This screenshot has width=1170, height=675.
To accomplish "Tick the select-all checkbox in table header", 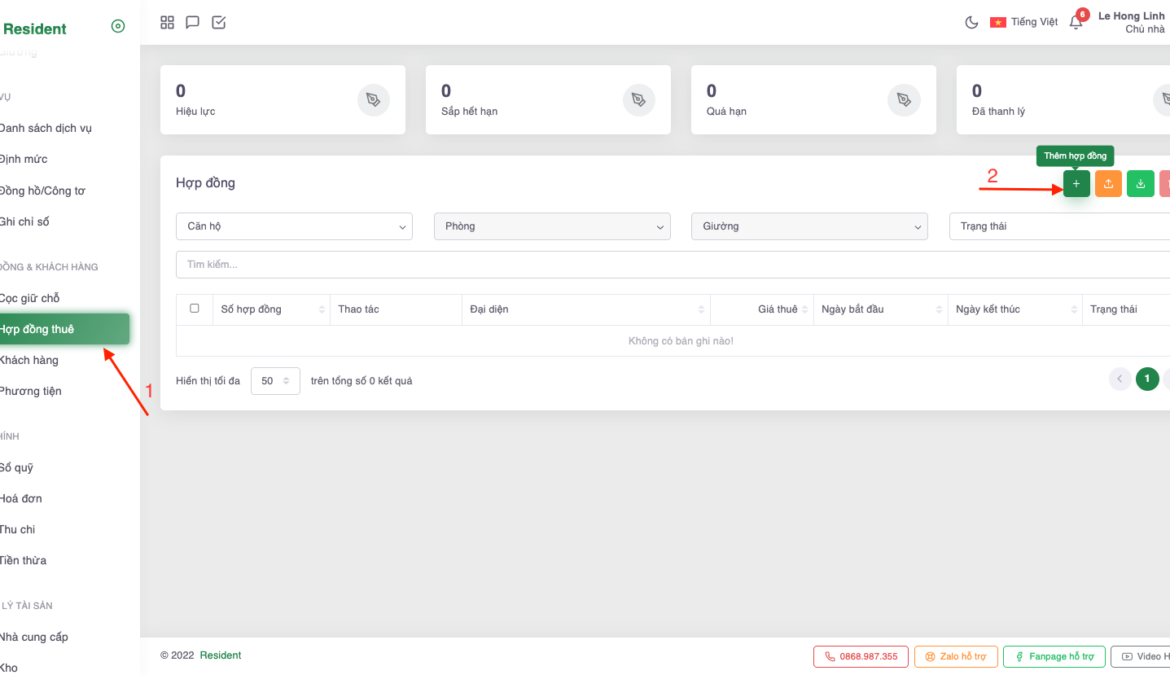I will tap(194, 309).
